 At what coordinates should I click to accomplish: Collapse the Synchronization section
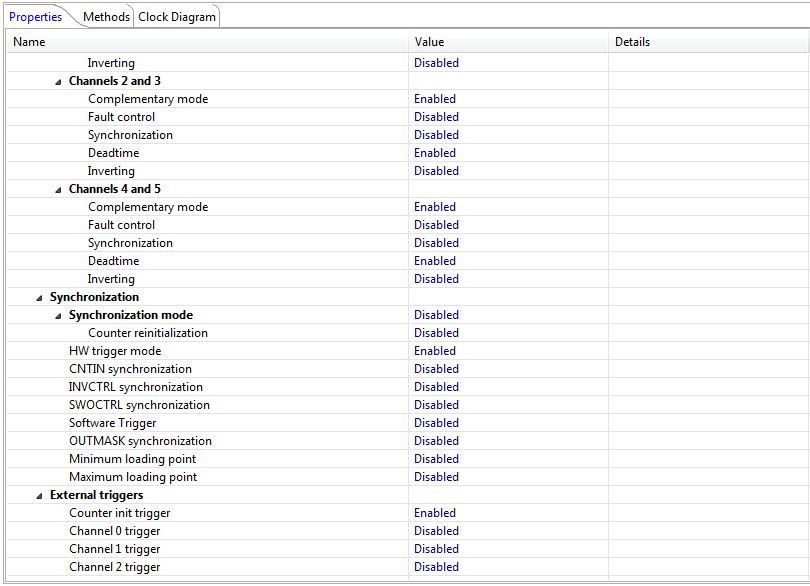(39, 298)
